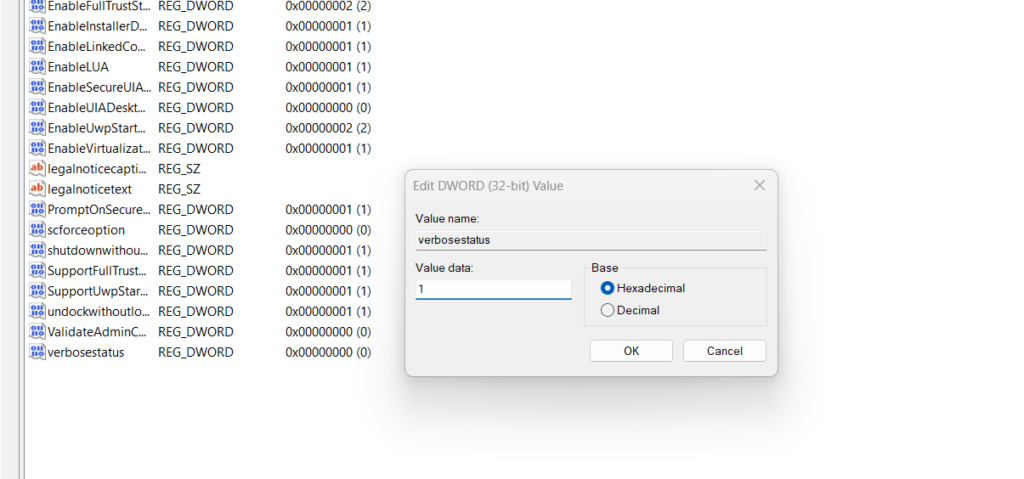Click the EnableVirtualization DWORD icon
The width and height of the screenshot is (1024, 479).
tap(38, 148)
